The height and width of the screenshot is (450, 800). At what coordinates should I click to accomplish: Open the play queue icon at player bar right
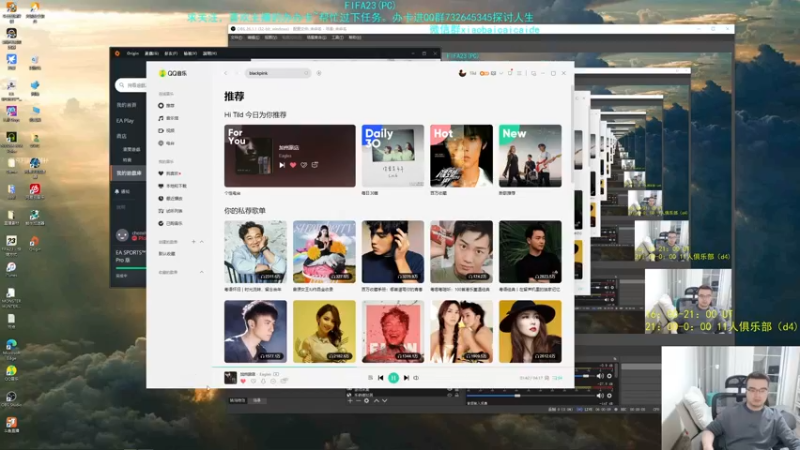(558, 378)
